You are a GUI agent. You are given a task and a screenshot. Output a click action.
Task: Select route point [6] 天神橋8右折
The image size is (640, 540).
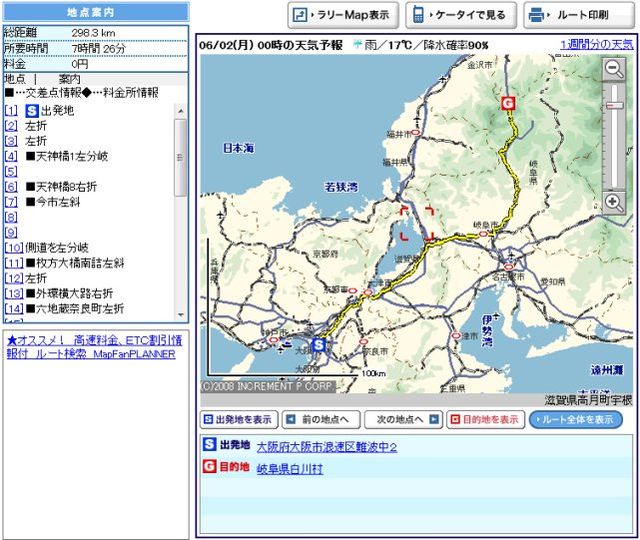11,187
